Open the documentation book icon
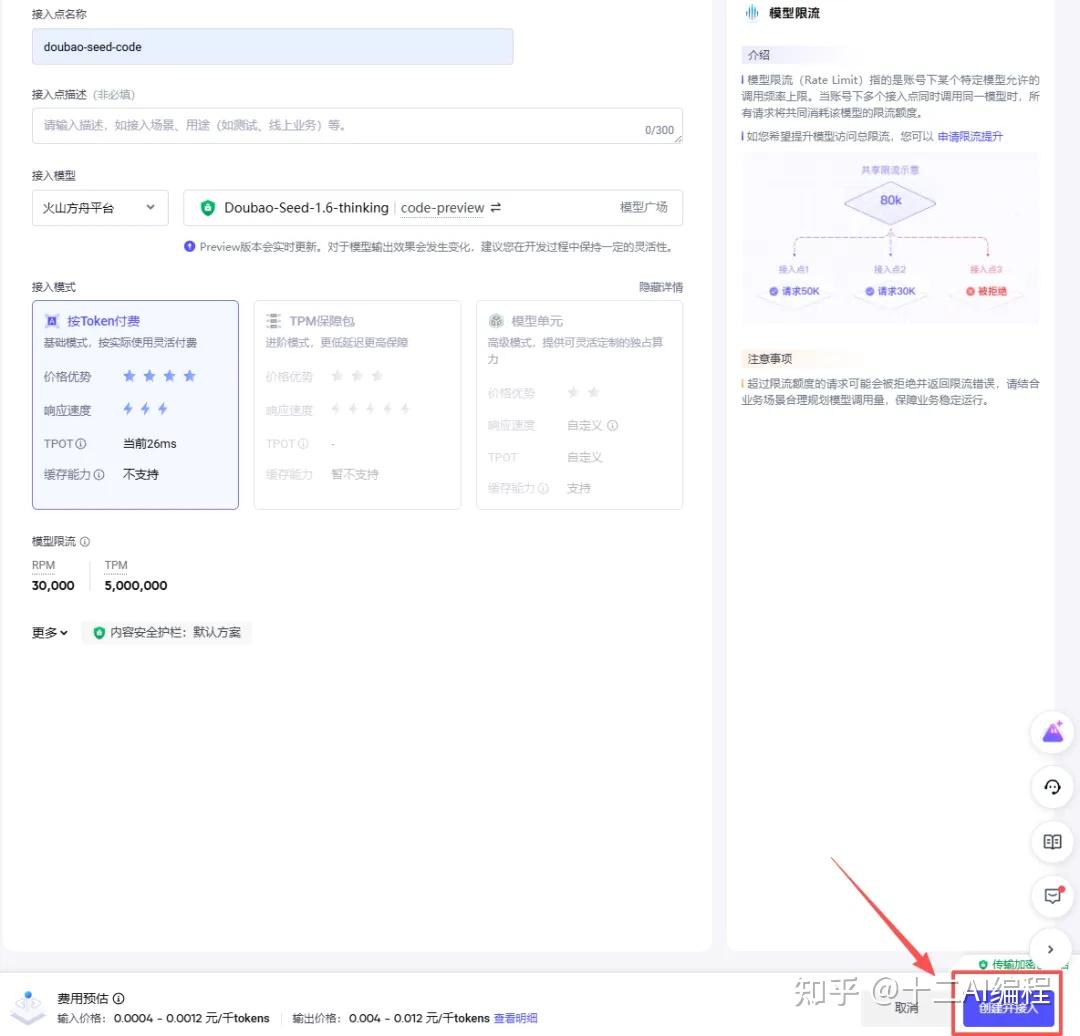Viewport: 1080px width, 1036px height. tap(1052, 841)
